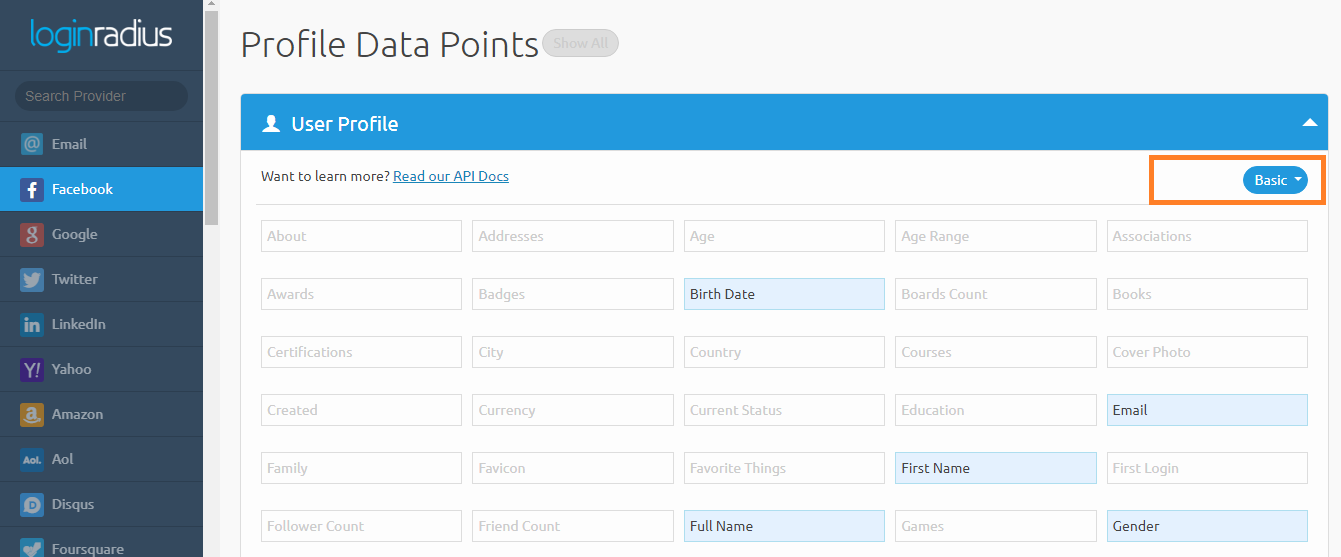Toggle the Addresses data point
Viewport: 1341px width, 557px height.
573,236
